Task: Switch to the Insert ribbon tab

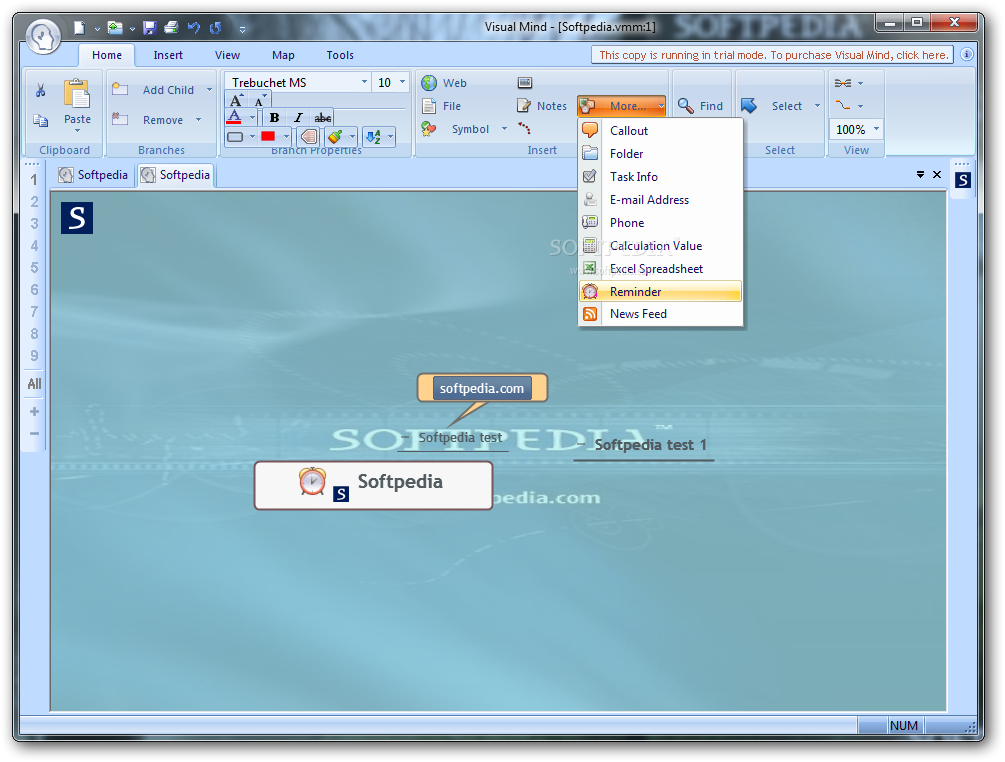Action: pyautogui.click(x=168, y=55)
